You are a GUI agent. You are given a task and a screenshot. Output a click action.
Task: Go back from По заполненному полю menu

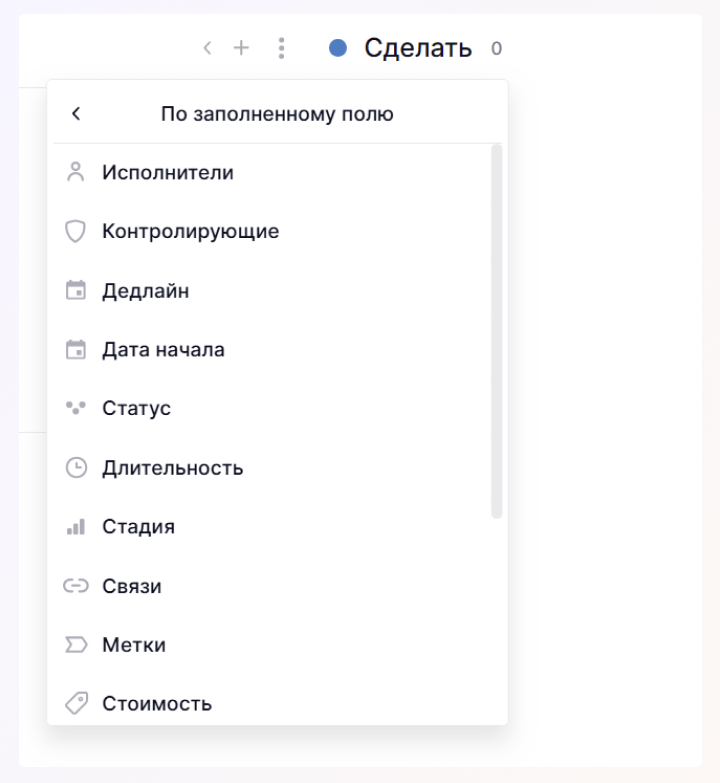click(x=76, y=114)
